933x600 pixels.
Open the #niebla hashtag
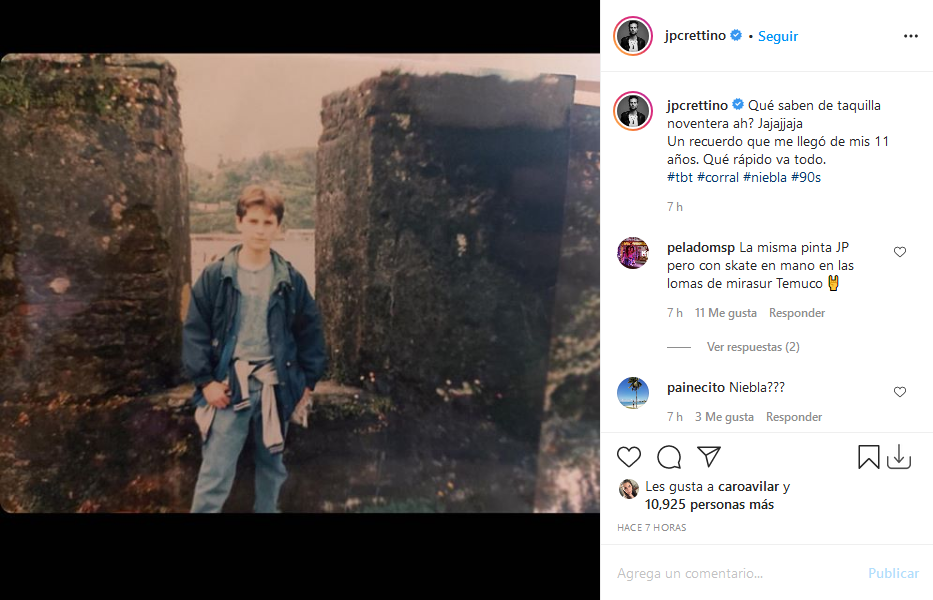pyautogui.click(x=765, y=177)
